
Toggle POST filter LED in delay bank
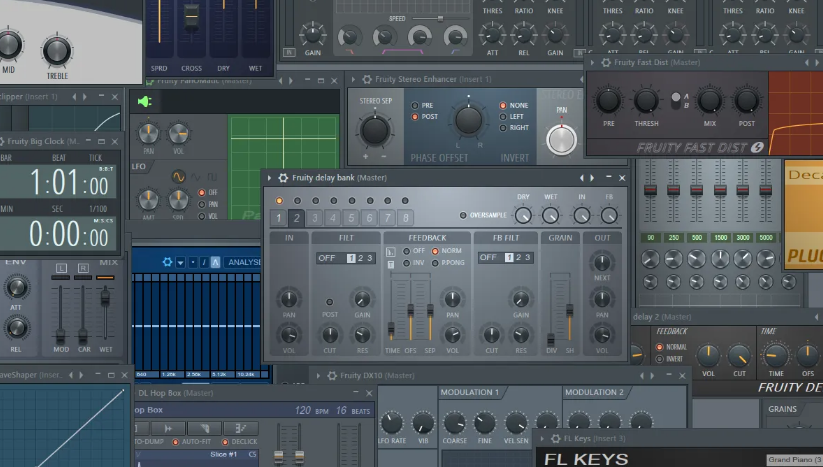click(x=330, y=302)
